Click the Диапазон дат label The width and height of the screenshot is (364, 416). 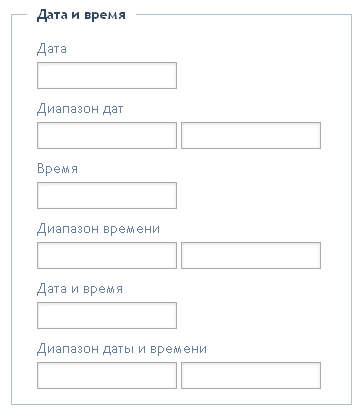(x=80, y=109)
